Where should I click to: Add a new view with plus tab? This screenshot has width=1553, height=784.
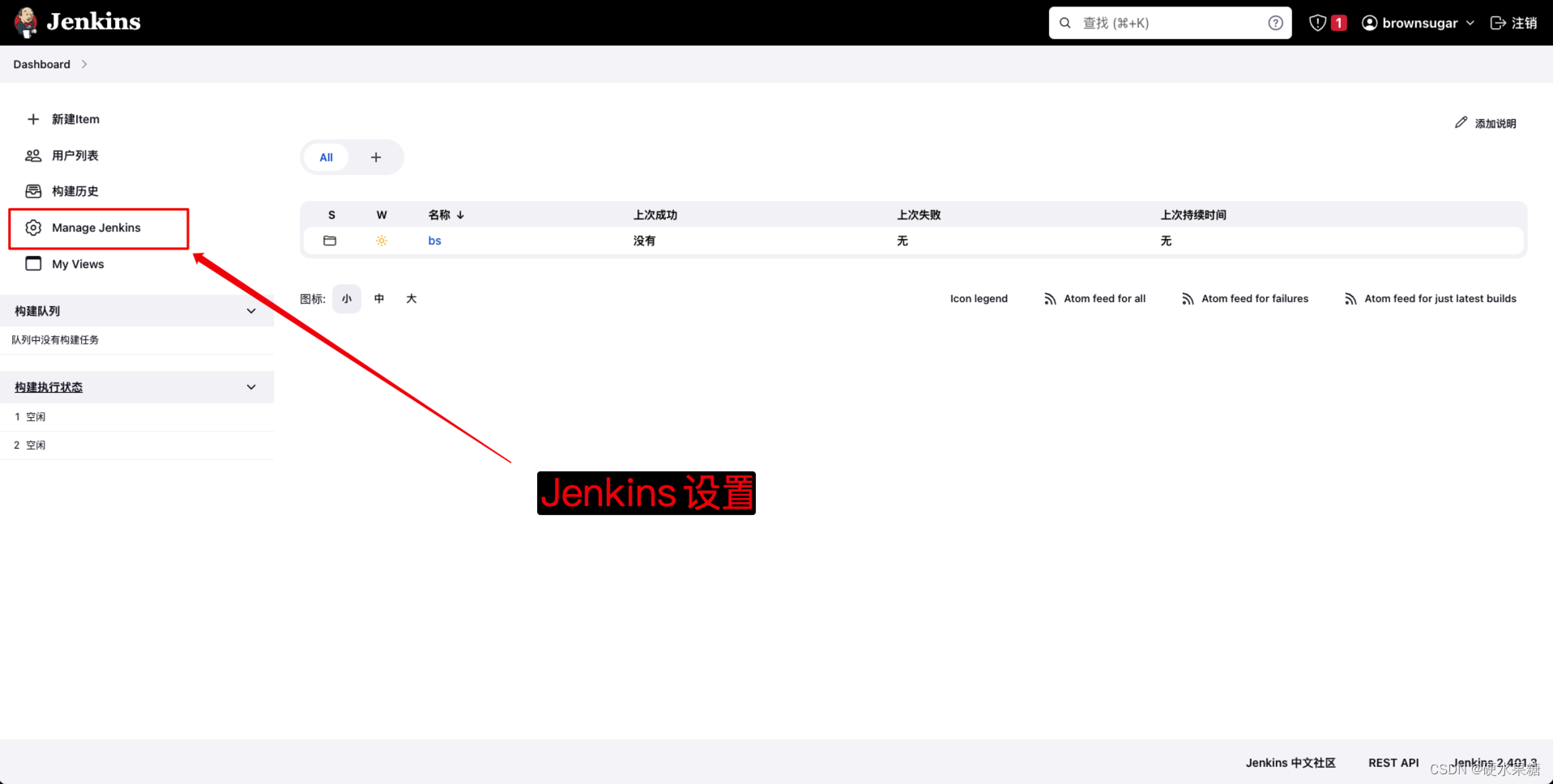point(376,157)
